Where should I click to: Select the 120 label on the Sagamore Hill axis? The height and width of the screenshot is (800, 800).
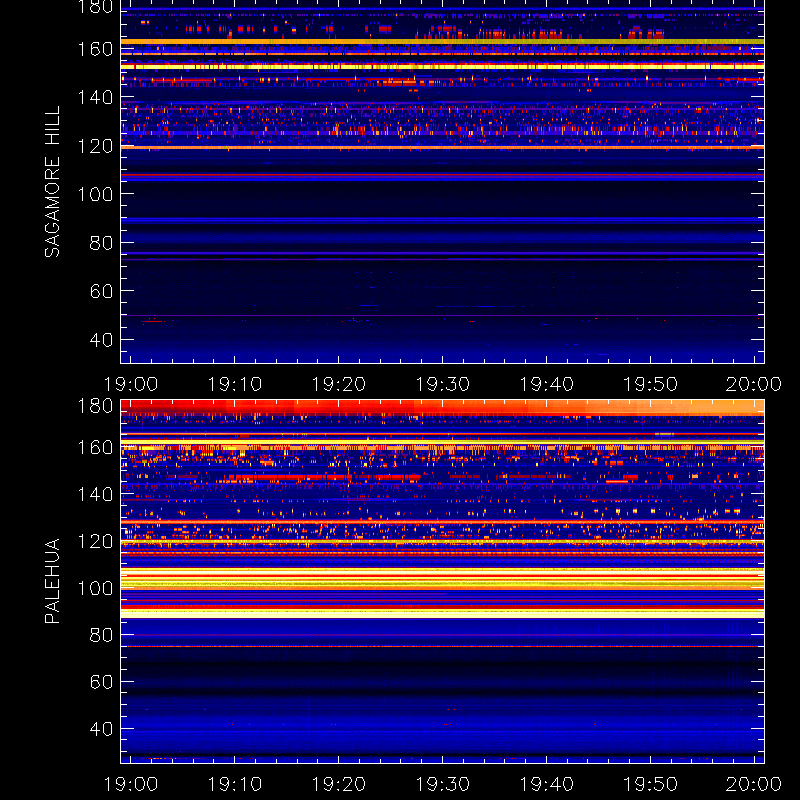click(x=95, y=146)
